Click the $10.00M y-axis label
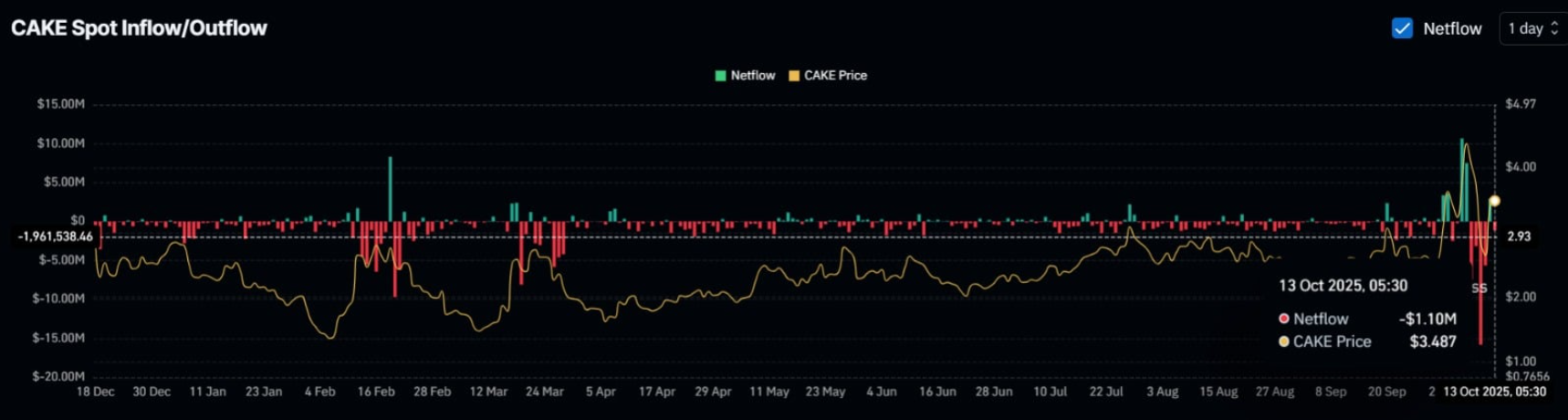The height and width of the screenshot is (420, 1568). [x=61, y=143]
